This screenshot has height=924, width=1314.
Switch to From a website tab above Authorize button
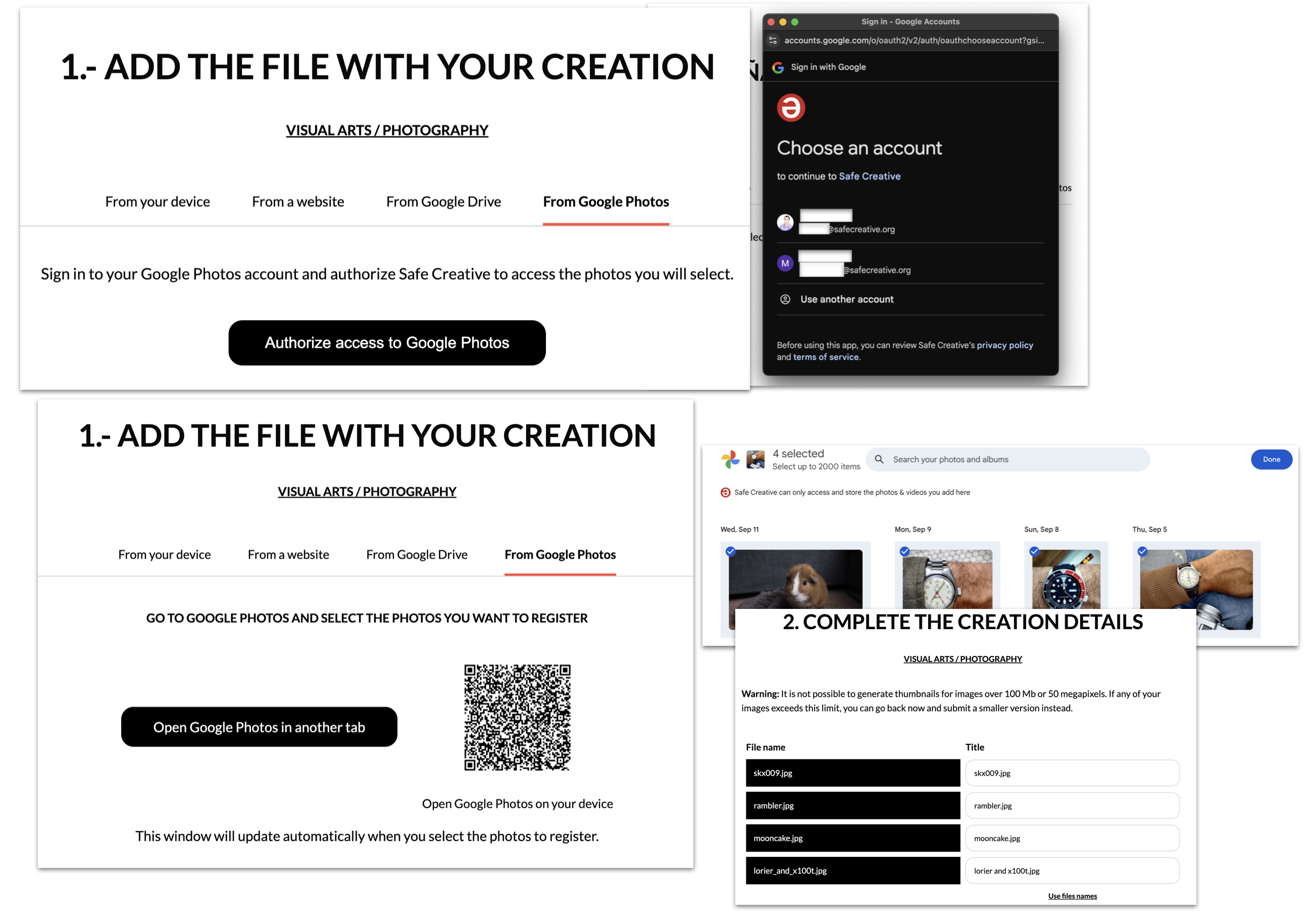(x=297, y=202)
